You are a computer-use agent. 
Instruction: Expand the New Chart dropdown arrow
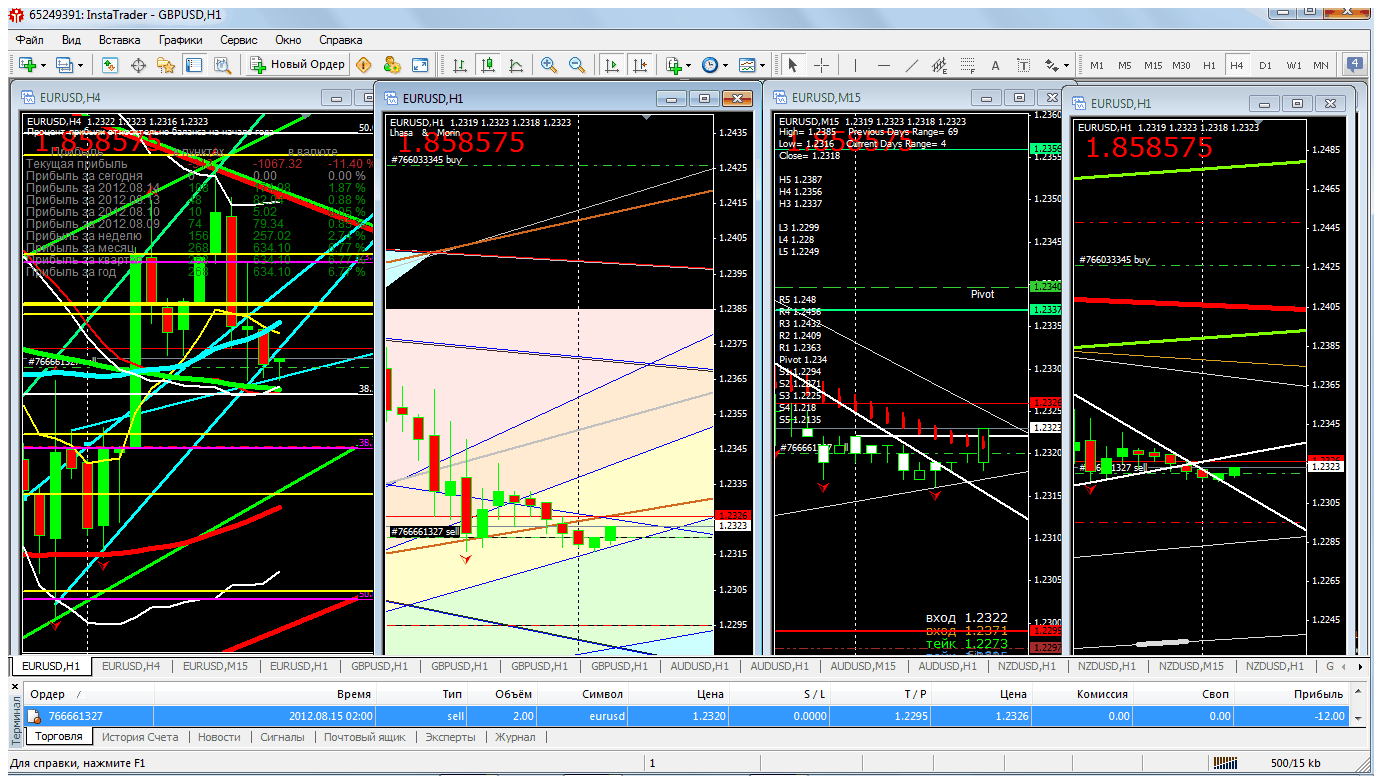(43, 65)
